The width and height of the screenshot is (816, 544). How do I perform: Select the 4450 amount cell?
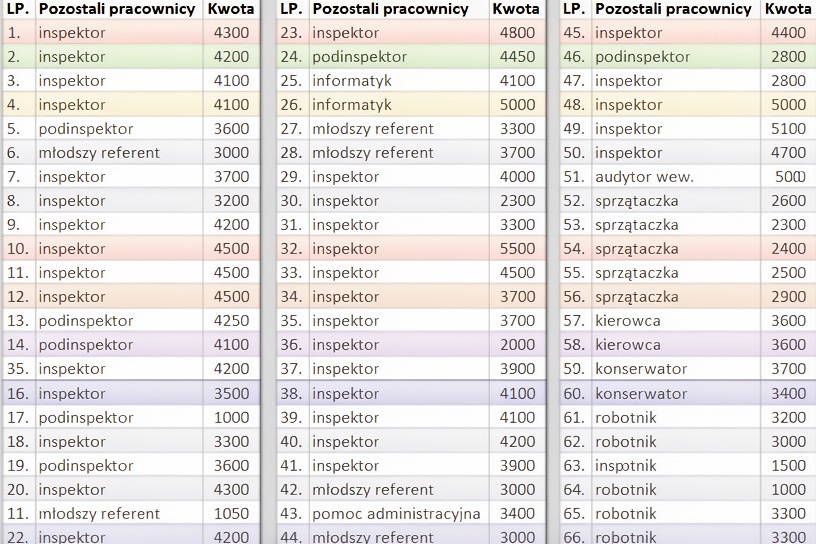pos(517,57)
